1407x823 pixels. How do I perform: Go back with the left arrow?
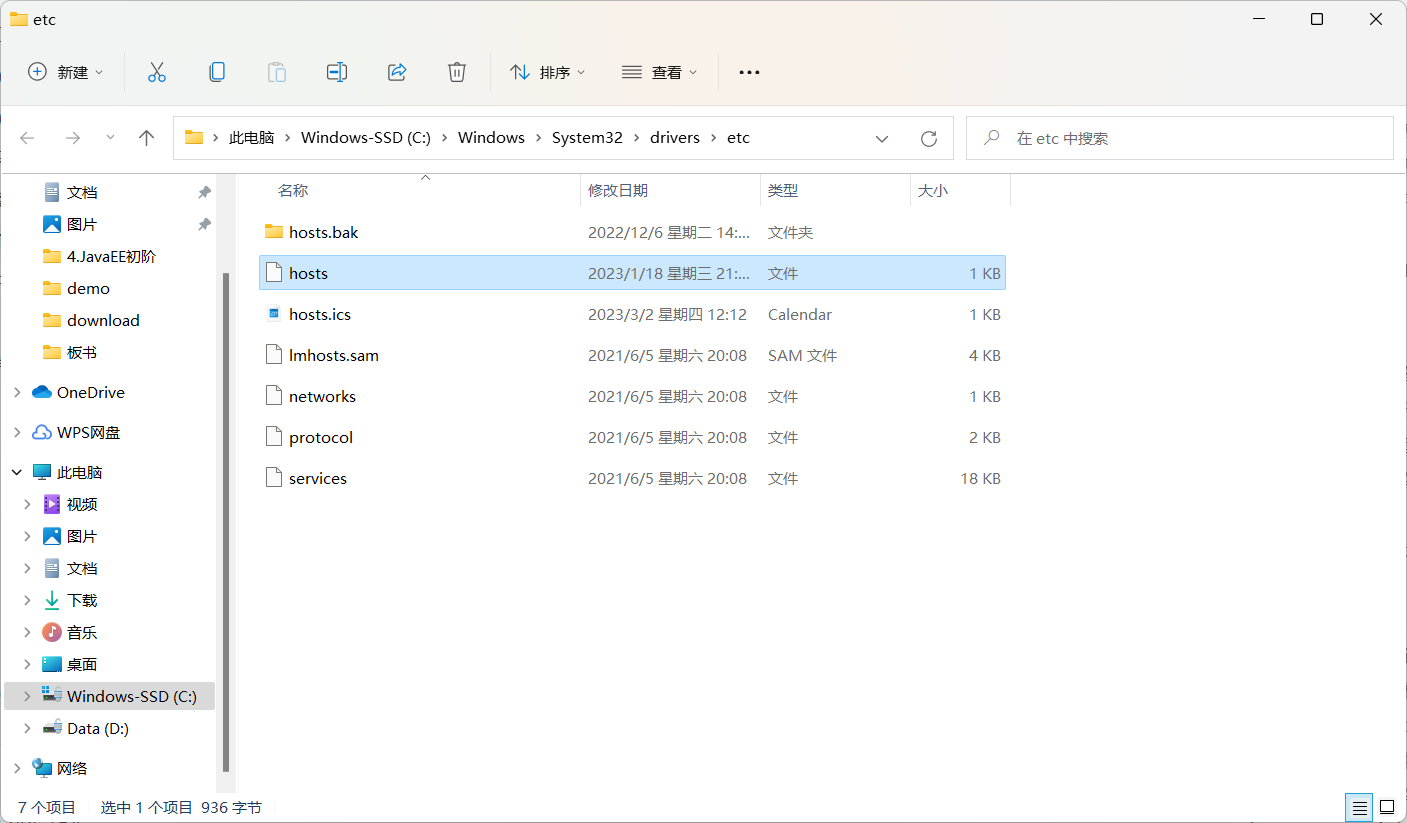point(28,138)
